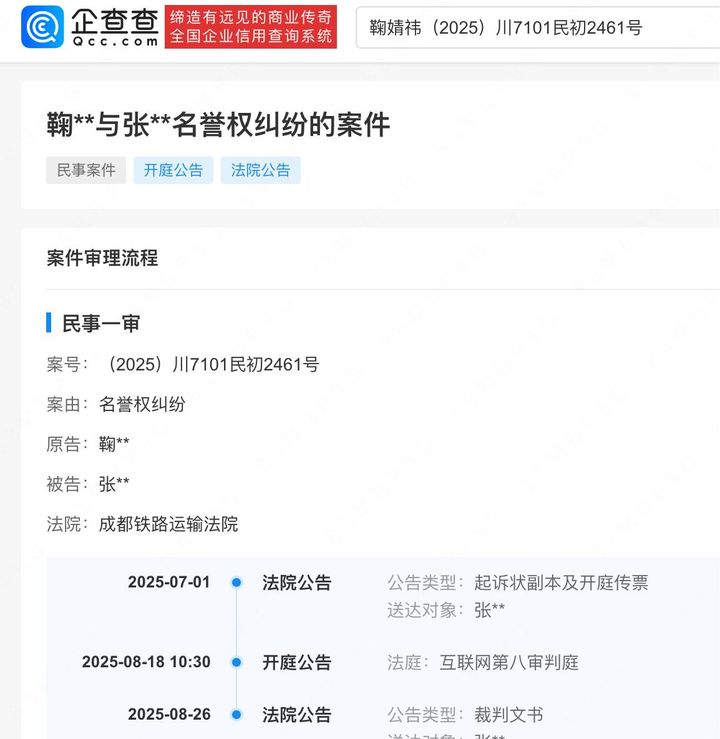The image size is (720, 739).
Task: Click the 互联网第八审判庭 courtroom text
Action: (x=509, y=662)
